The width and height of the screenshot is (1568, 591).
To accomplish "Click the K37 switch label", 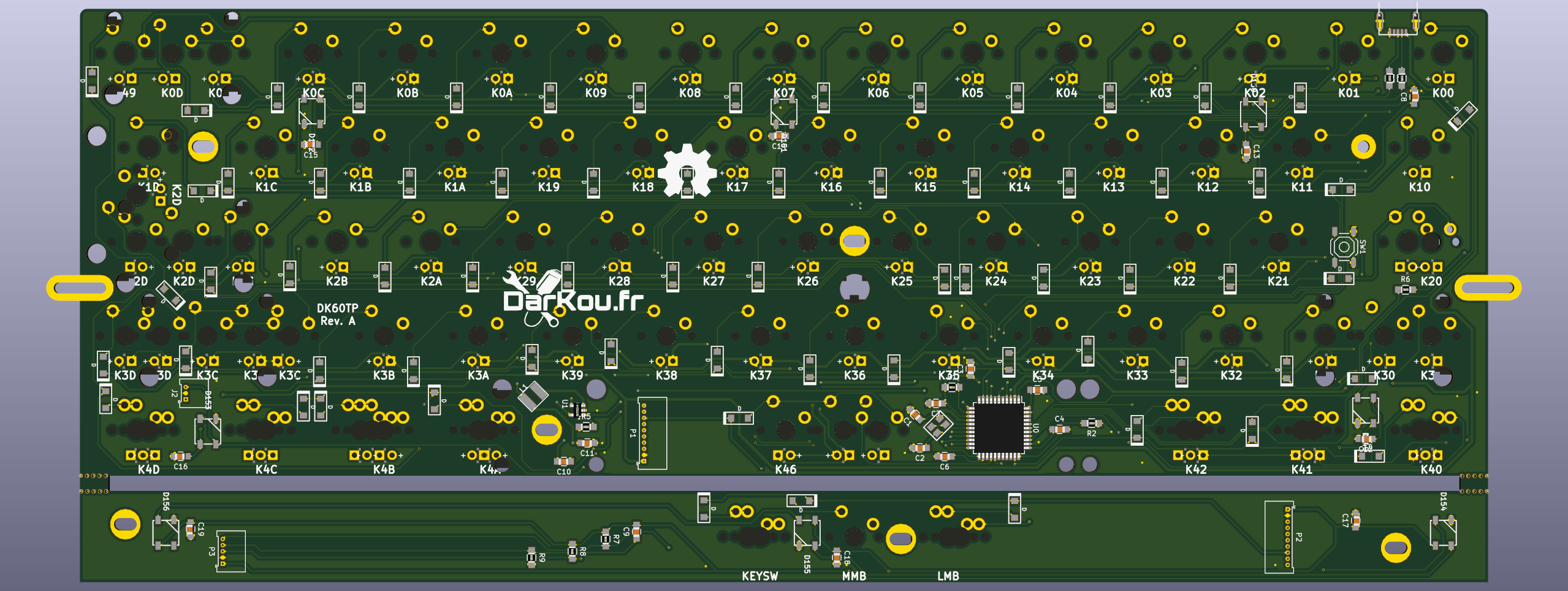I will pos(761,375).
